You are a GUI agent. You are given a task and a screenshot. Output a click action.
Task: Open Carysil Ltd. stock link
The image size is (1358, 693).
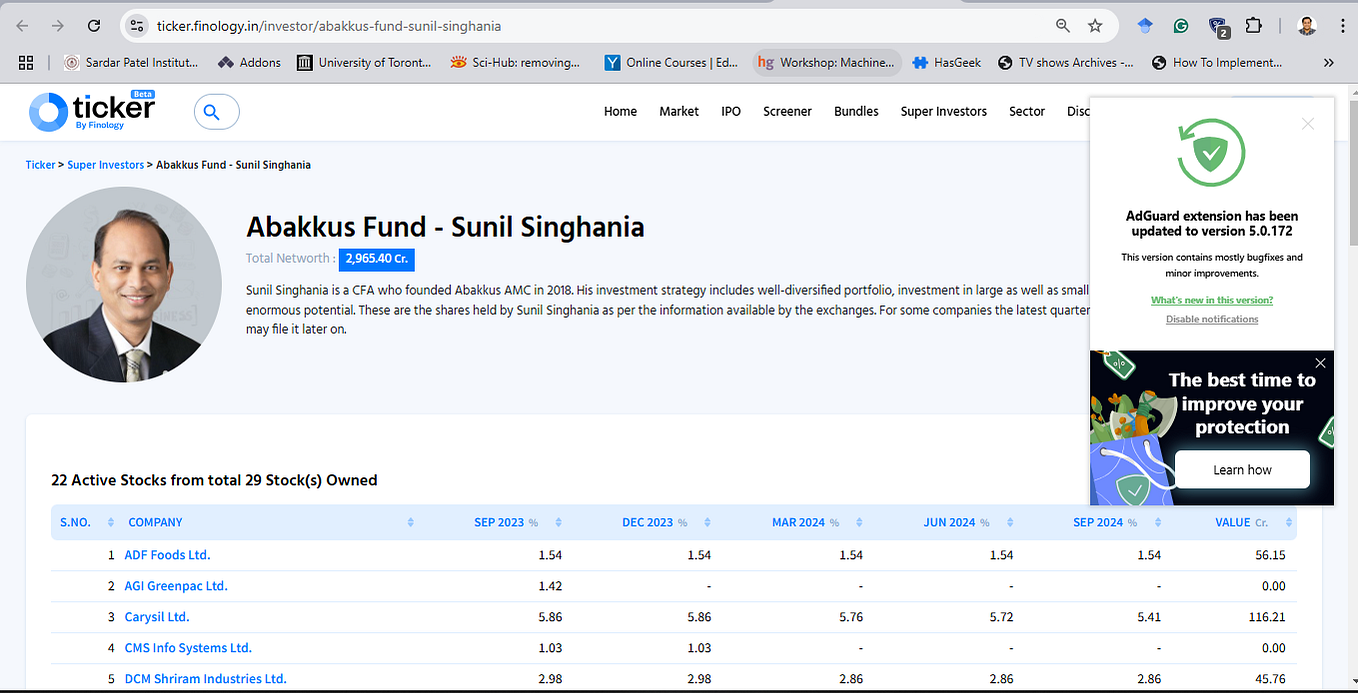click(x=157, y=617)
